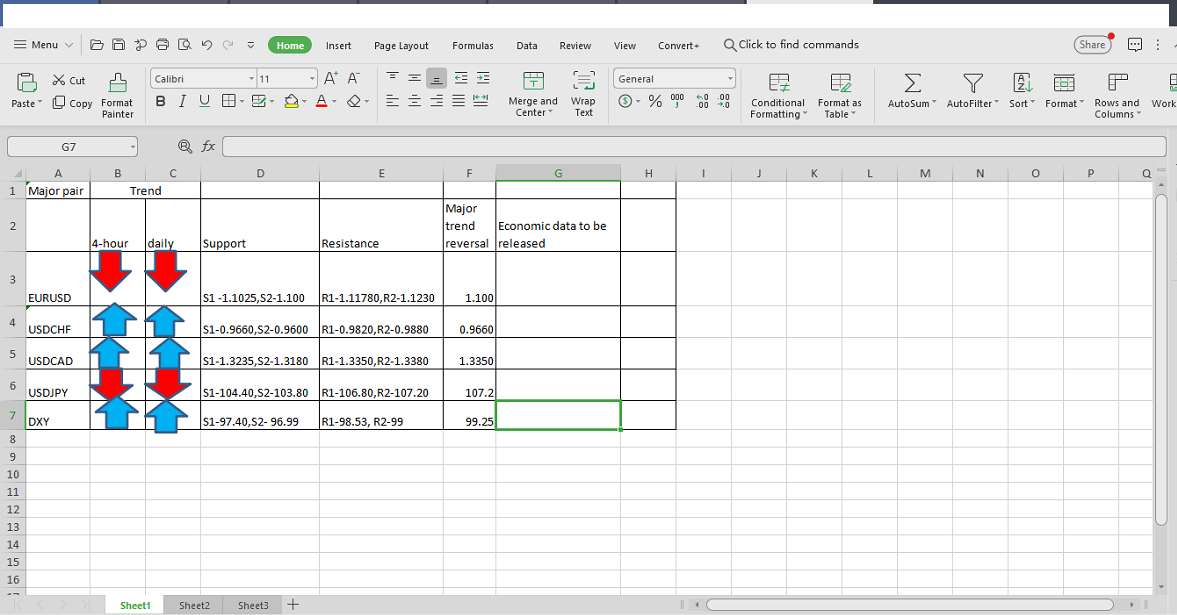Click the Format Painter brush icon
The image size is (1177, 615).
pos(118,83)
